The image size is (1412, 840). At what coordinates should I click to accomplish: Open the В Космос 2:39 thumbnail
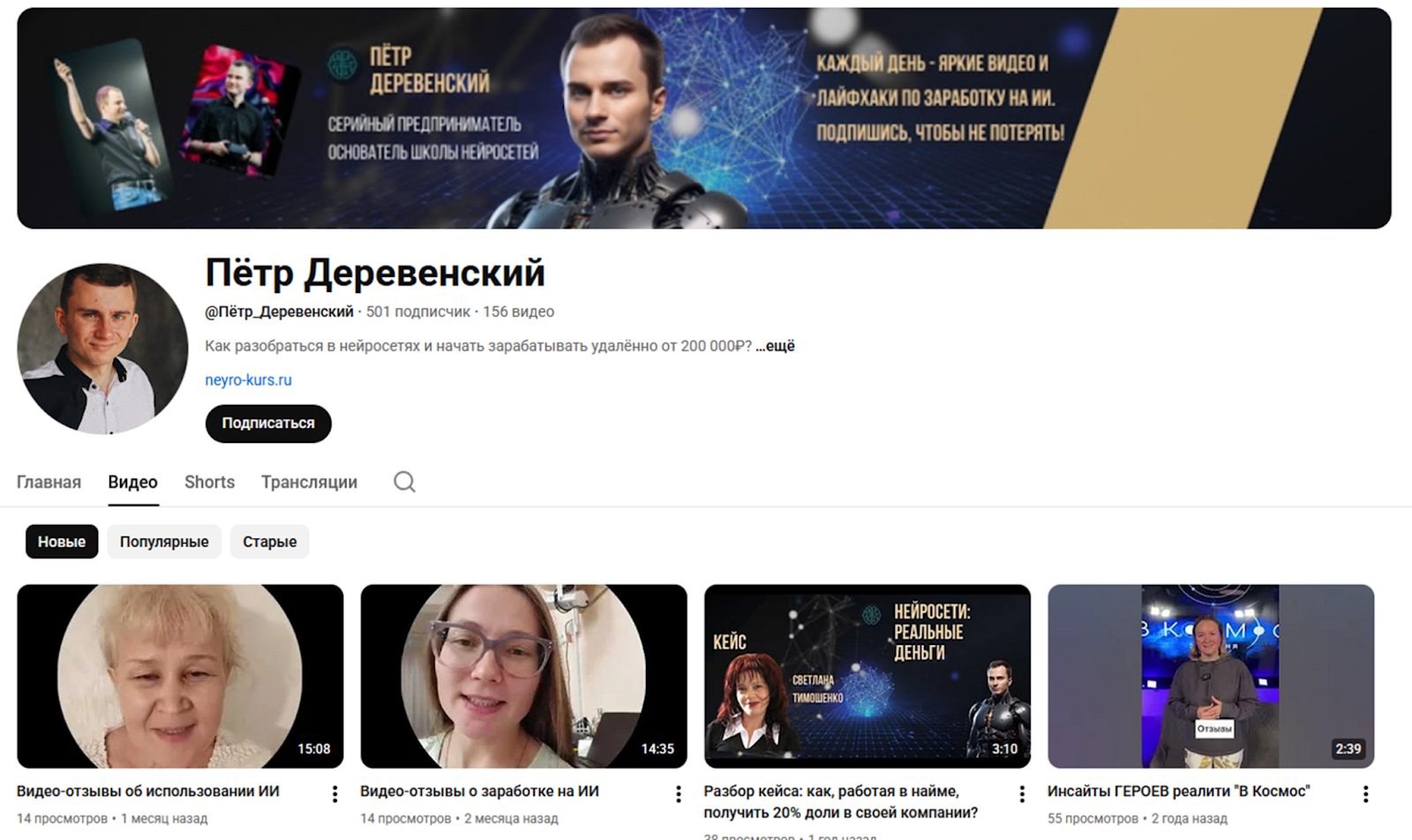tap(1211, 676)
